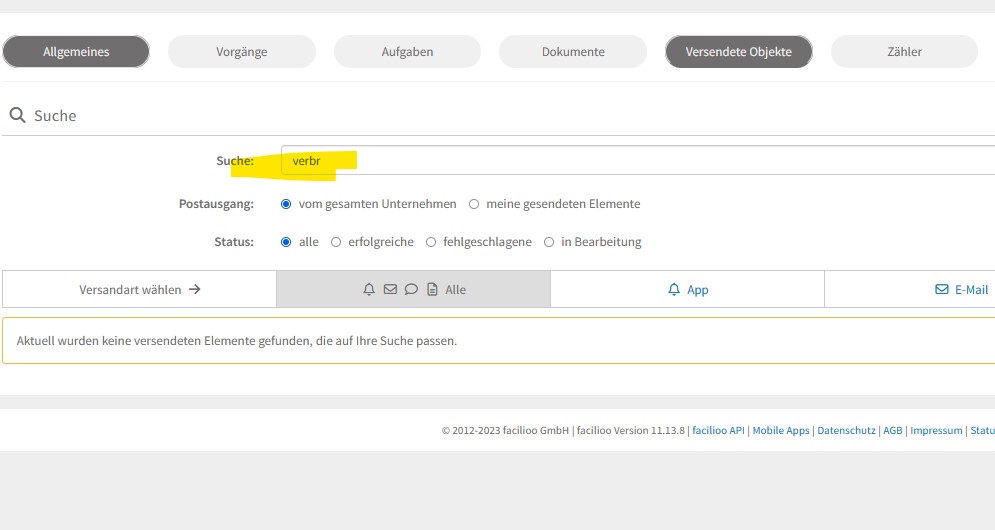Image resolution: width=995 pixels, height=530 pixels.
Task: Select the Alle filter with combined icons
Action: pos(413,289)
